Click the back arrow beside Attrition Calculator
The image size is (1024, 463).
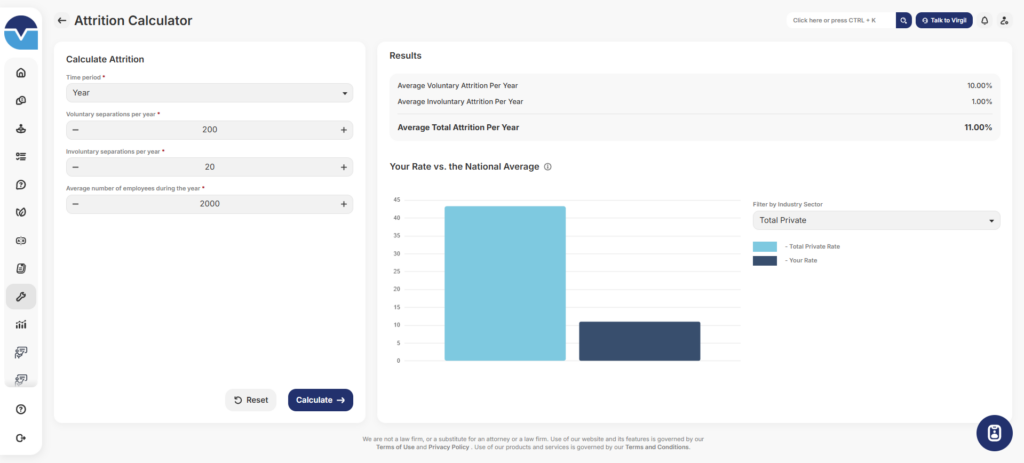[x=62, y=20]
